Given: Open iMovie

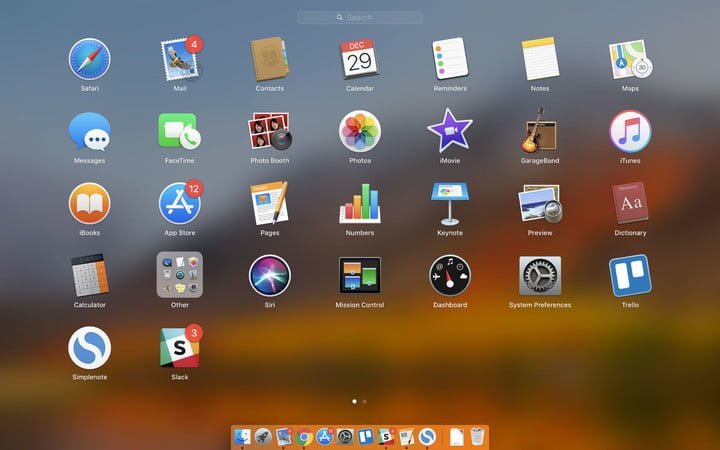Looking at the screenshot, I should (x=450, y=131).
